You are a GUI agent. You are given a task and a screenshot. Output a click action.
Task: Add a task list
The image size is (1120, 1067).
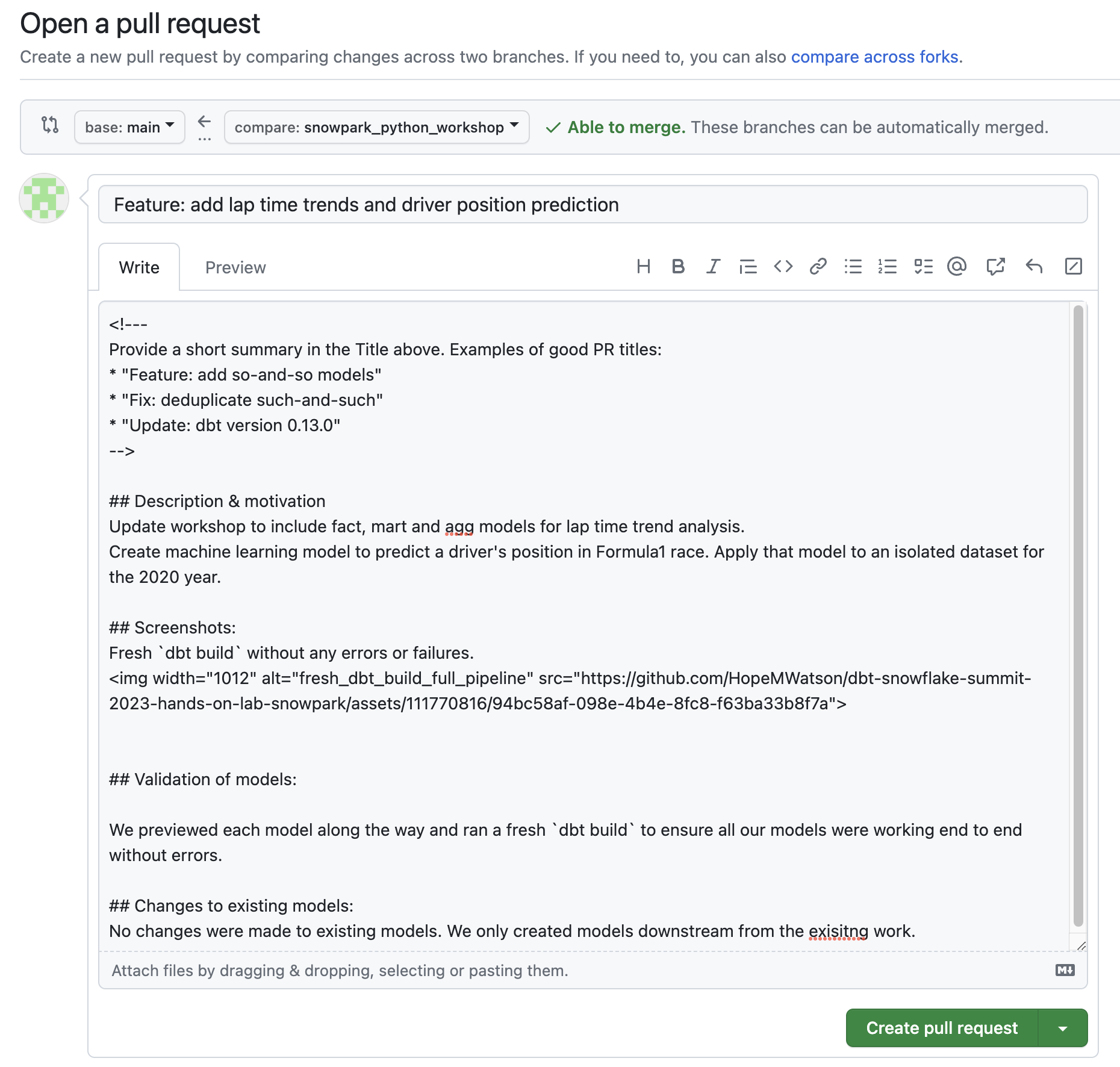click(923, 267)
